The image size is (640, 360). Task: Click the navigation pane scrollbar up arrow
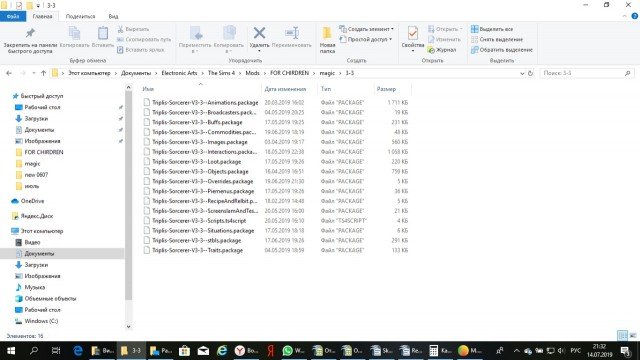click(129, 87)
